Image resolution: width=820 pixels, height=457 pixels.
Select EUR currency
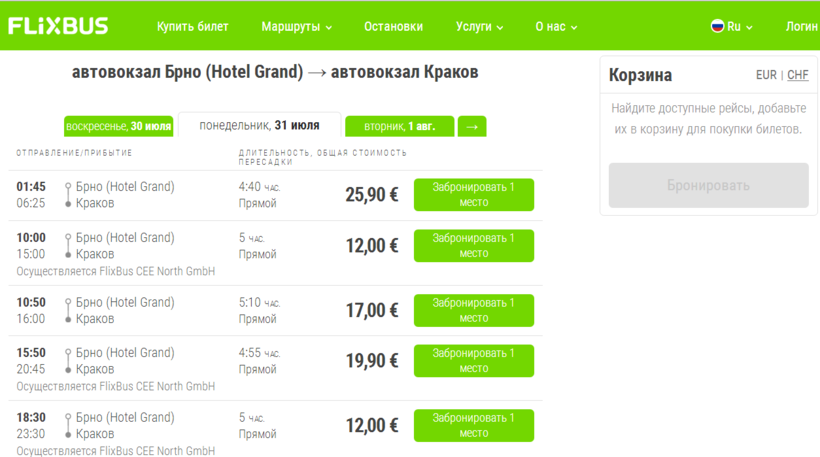point(766,75)
